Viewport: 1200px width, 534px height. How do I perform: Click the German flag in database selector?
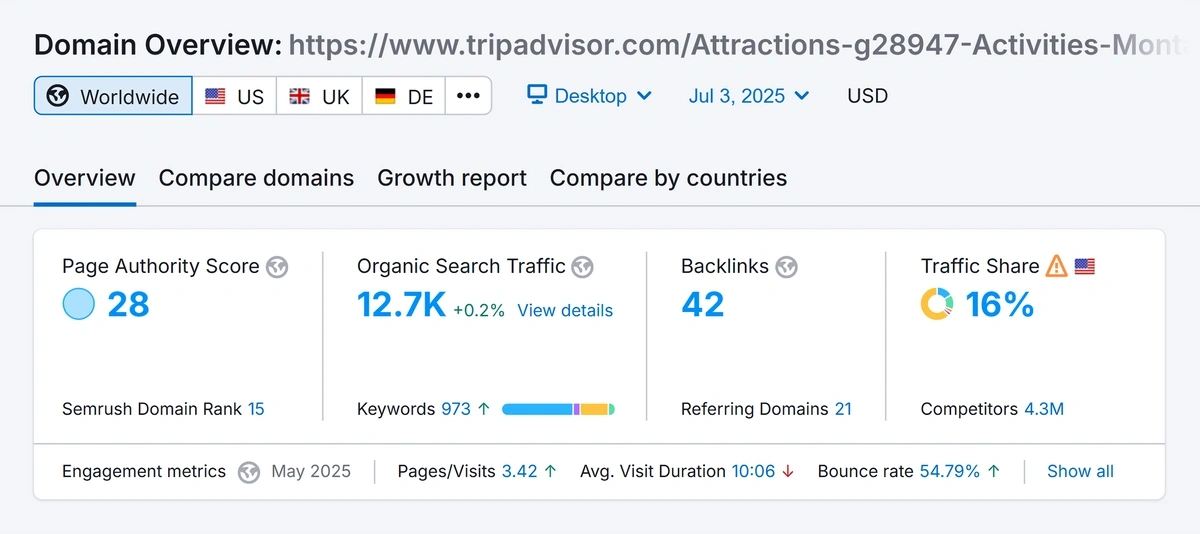385,97
